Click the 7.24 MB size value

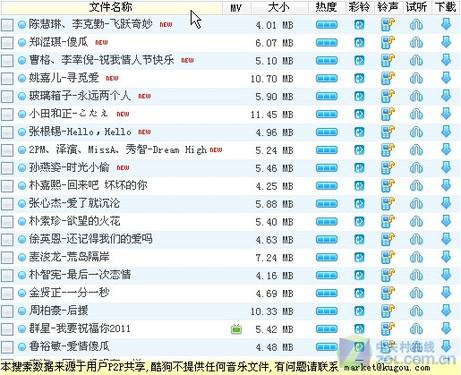click(274, 258)
